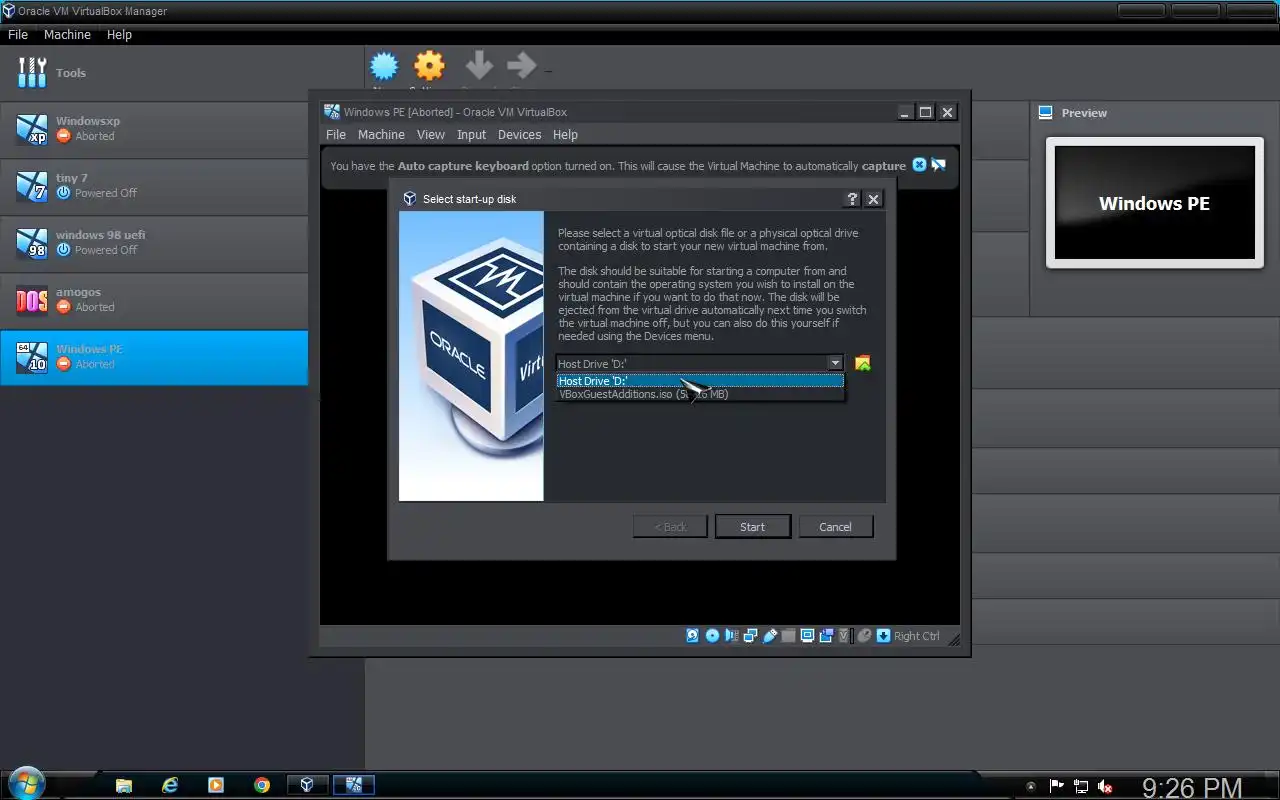Select the Windows PE virtual machine entry
The image size is (1280, 800).
(x=154, y=357)
